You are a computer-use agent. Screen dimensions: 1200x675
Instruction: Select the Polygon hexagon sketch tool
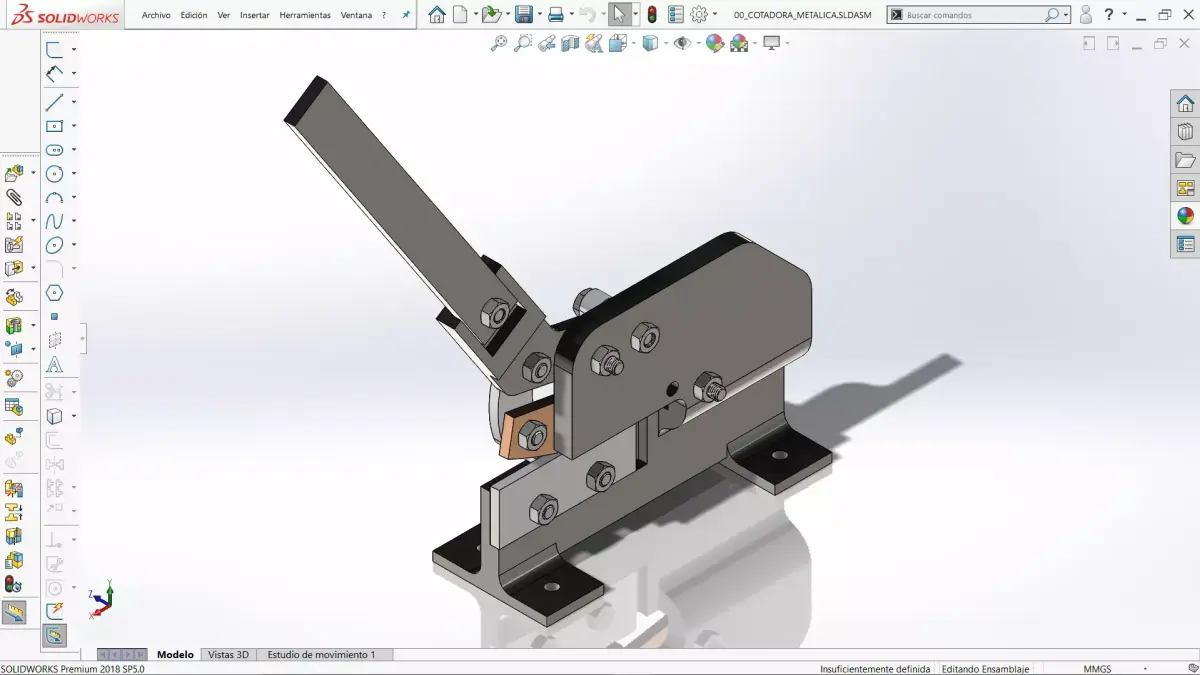[x=55, y=293]
